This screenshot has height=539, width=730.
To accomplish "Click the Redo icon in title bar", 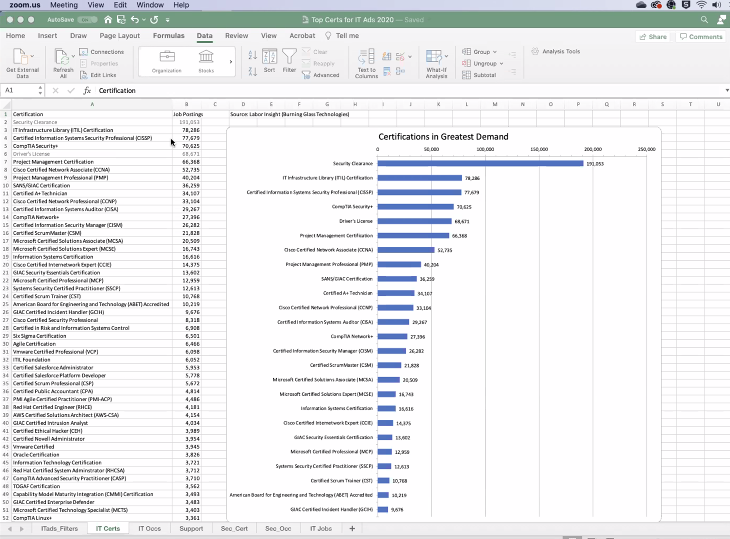I will pyautogui.click(x=155, y=20).
